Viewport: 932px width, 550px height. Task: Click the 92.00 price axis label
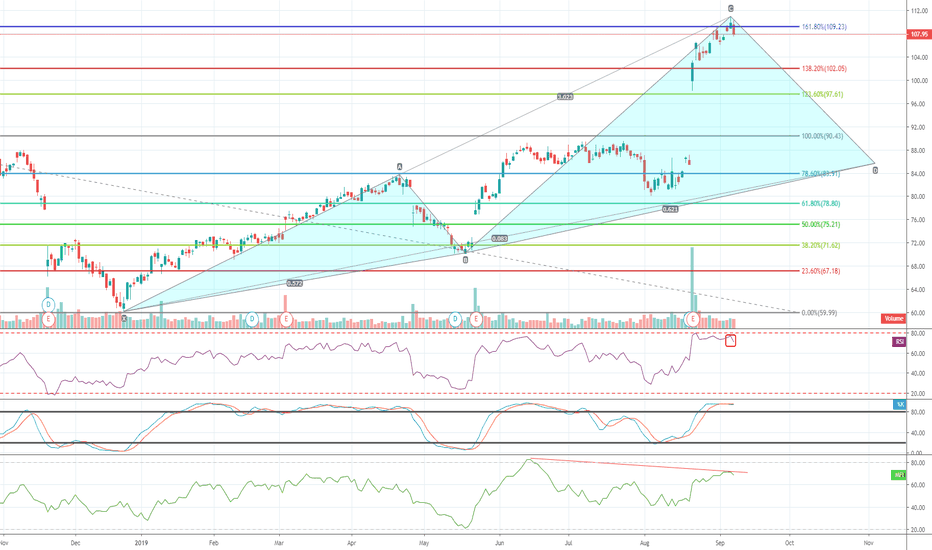click(919, 127)
